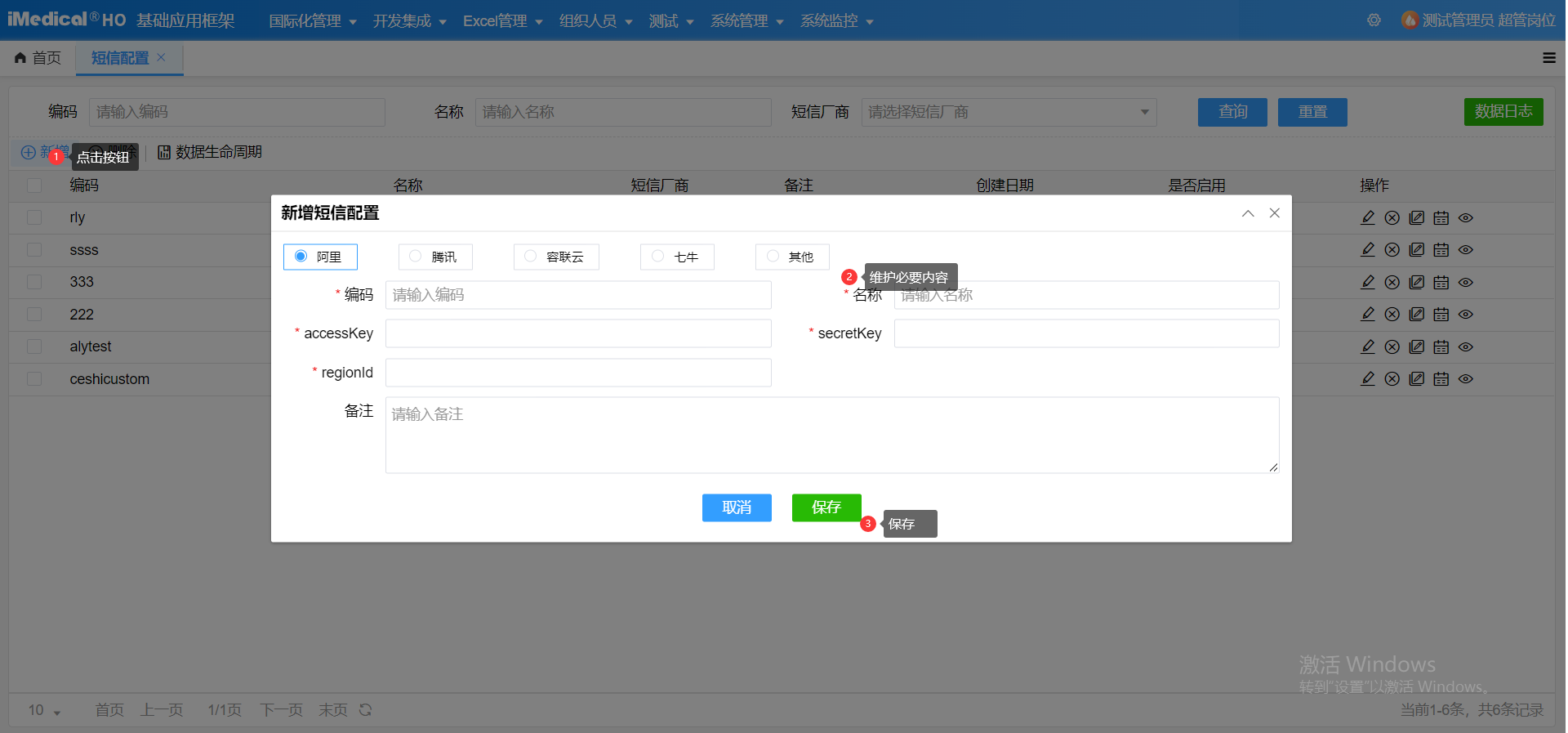The height and width of the screenshot is (733, 1568).
Task: Click the pencil edit icon in rly row
Action: coord(1368,217)
